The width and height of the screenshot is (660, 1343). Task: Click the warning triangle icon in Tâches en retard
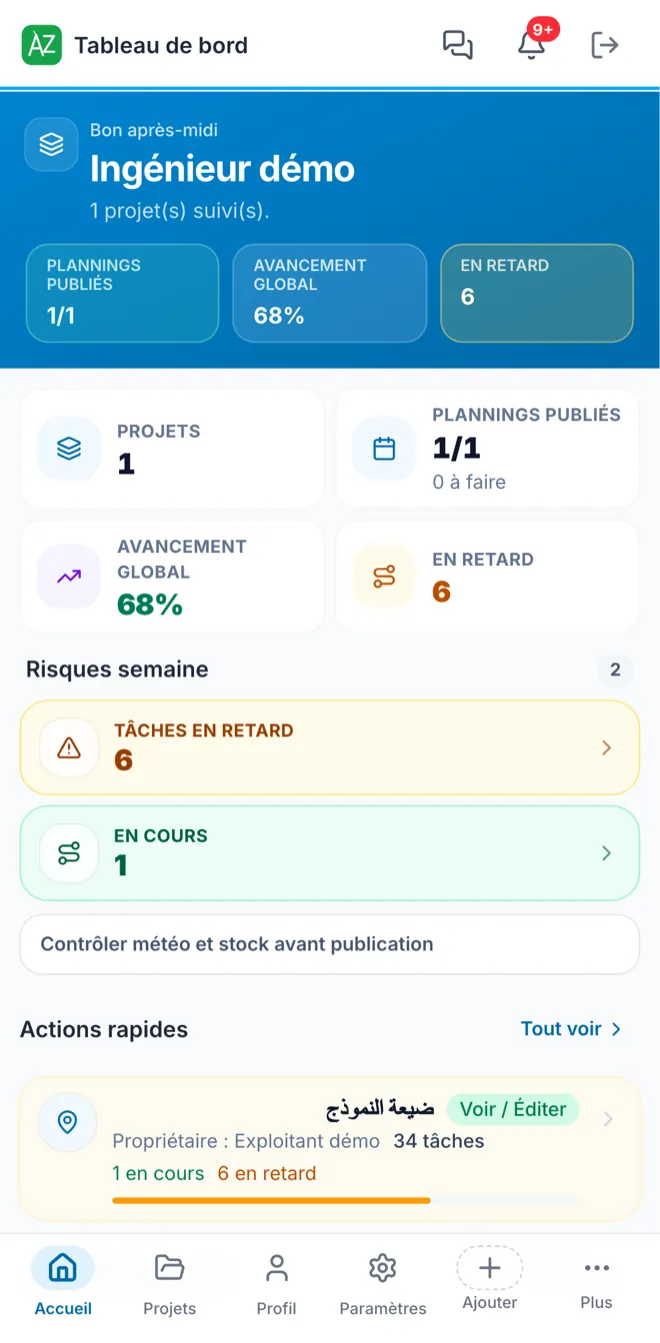point(69,747)
